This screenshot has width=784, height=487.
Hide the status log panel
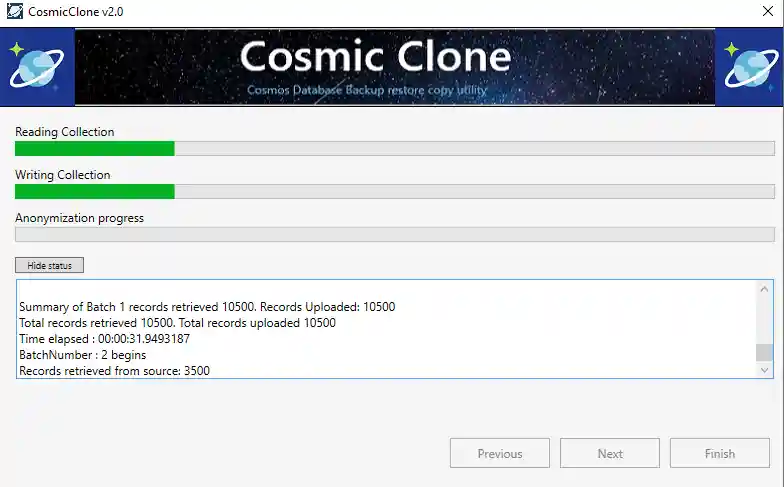coord(49,265)
